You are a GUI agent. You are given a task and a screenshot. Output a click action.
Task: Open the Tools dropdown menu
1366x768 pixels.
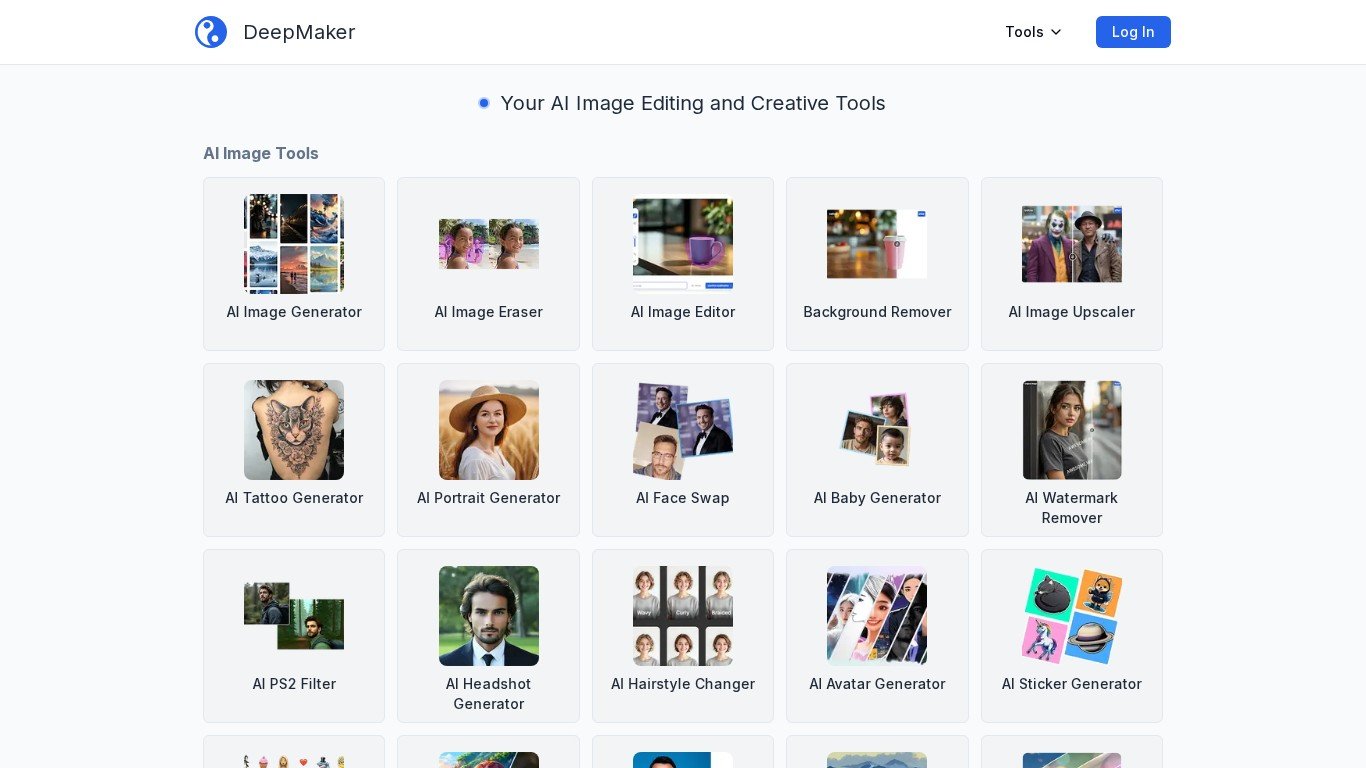[1033, 32]
